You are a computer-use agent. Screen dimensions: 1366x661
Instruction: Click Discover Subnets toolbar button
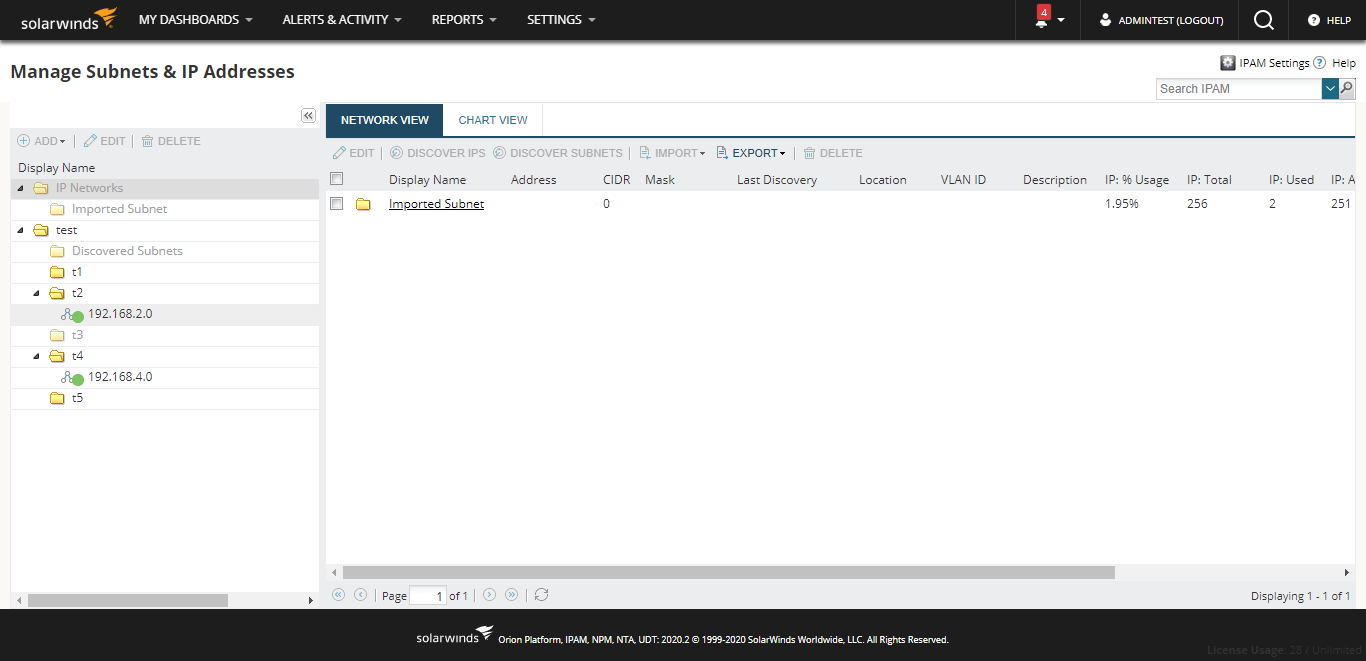pos(557,153)
